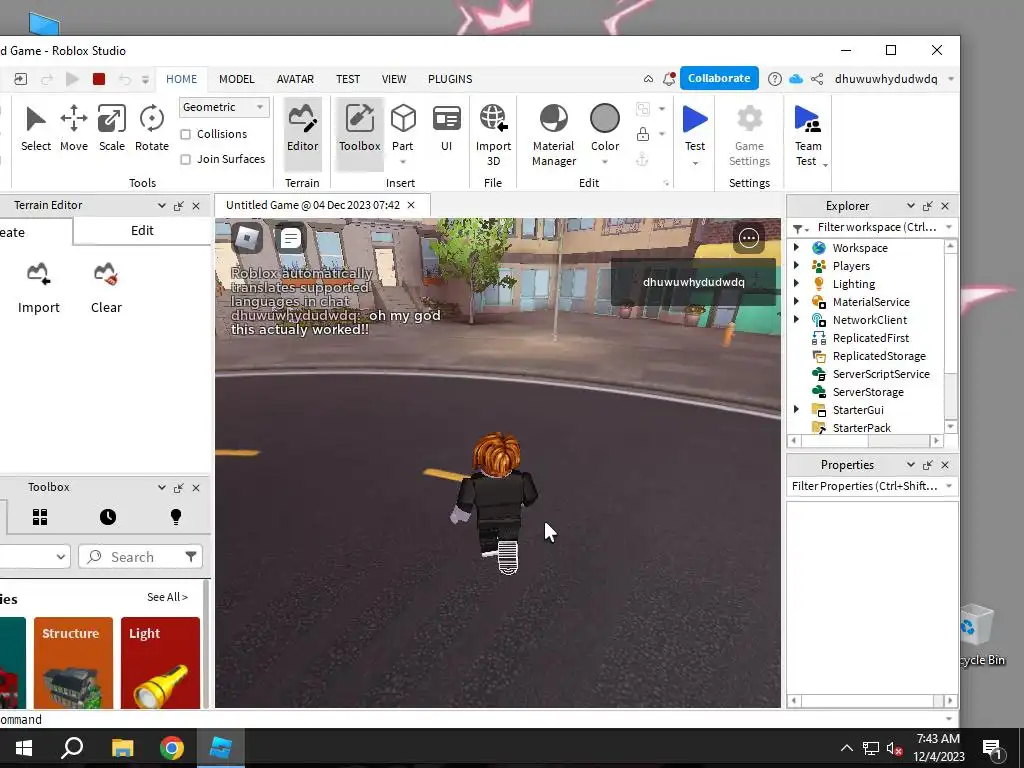Open Chrome from the taskbar
This screenshot has height=768, width=1024.
point(172,748)
